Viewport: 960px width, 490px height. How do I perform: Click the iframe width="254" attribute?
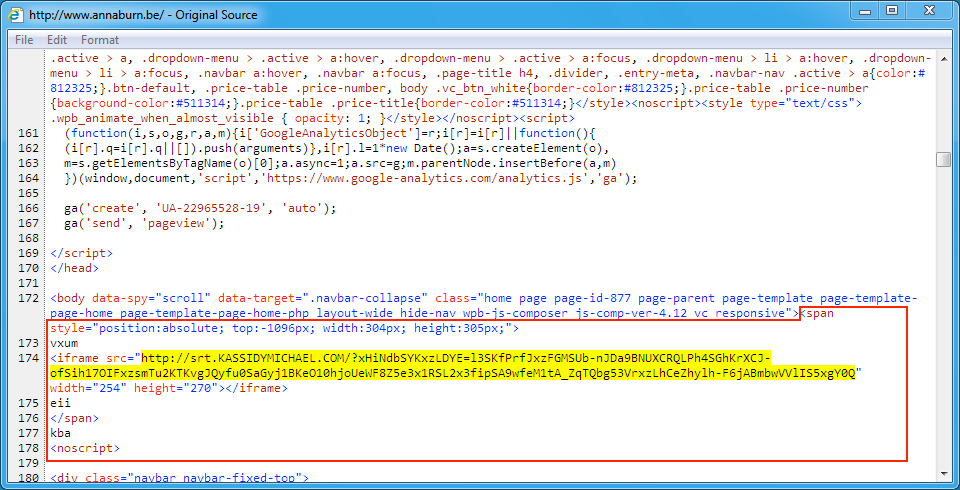pyautogui.click(x=89, y=389)
